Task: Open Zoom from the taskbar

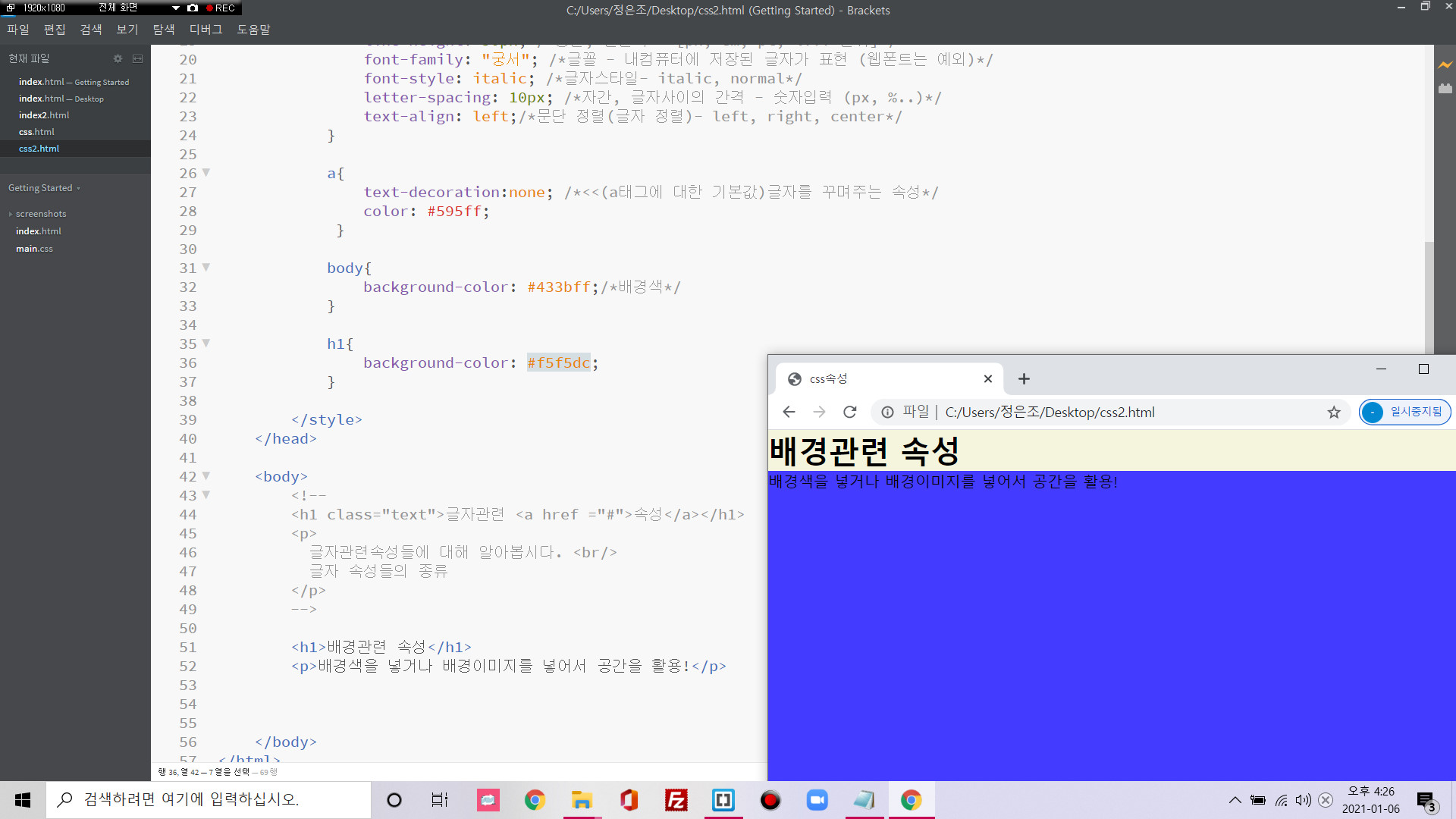Action: click(817, 800)
